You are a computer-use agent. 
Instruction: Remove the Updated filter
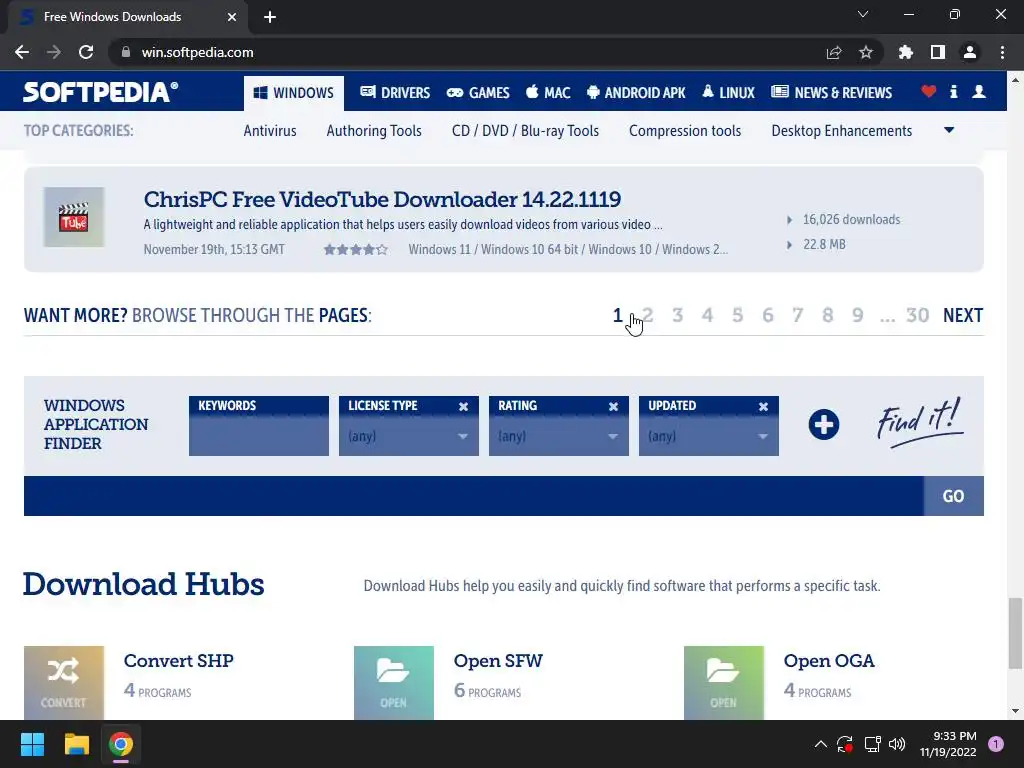click(x=763, y=406)
